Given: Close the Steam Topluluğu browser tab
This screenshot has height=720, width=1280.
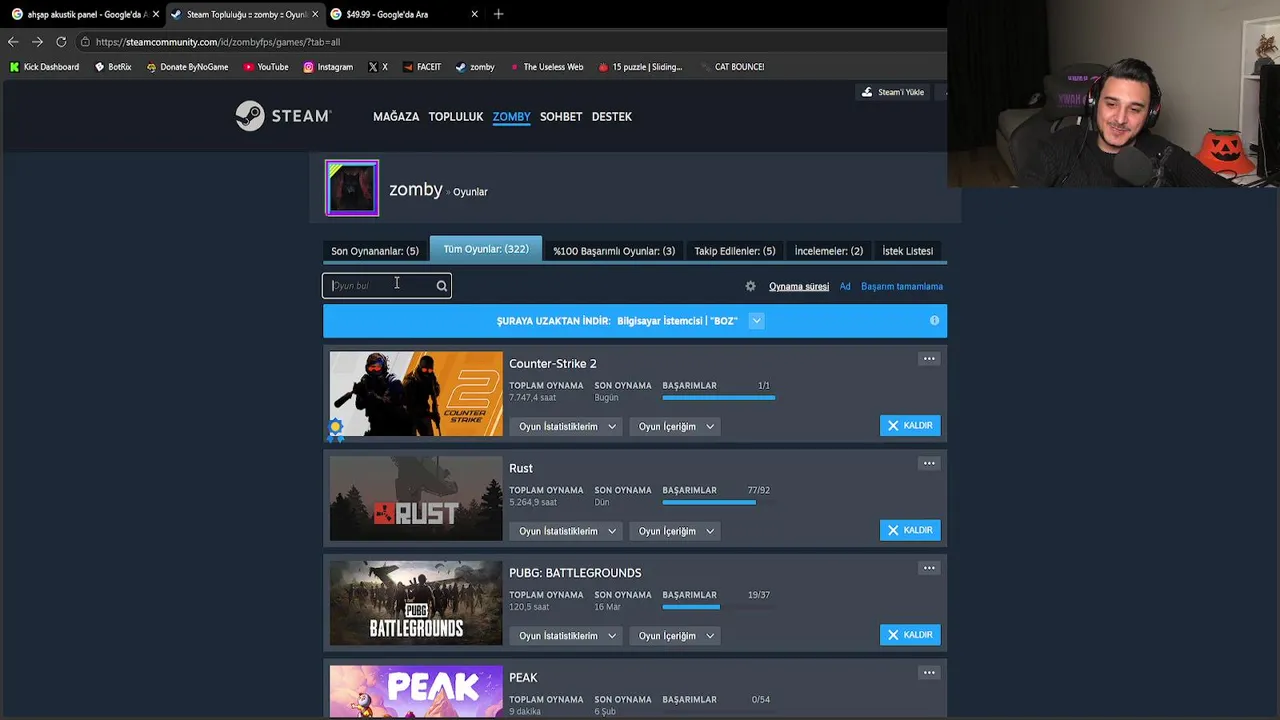Looking at the screenshot, I should click(x=315, y=14).
